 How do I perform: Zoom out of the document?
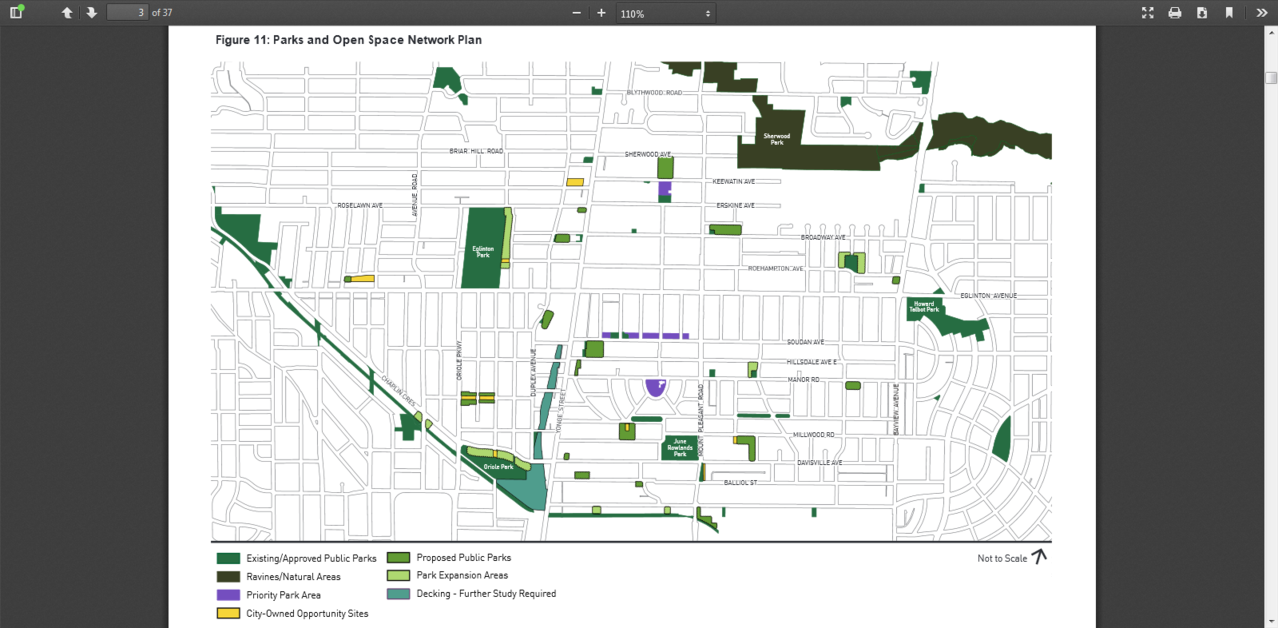click(x=576, y=13)
